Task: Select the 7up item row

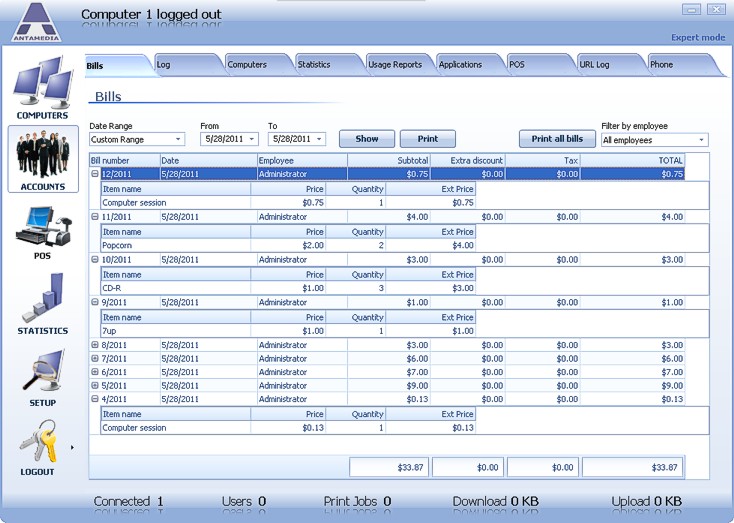Action: (288, 331)
